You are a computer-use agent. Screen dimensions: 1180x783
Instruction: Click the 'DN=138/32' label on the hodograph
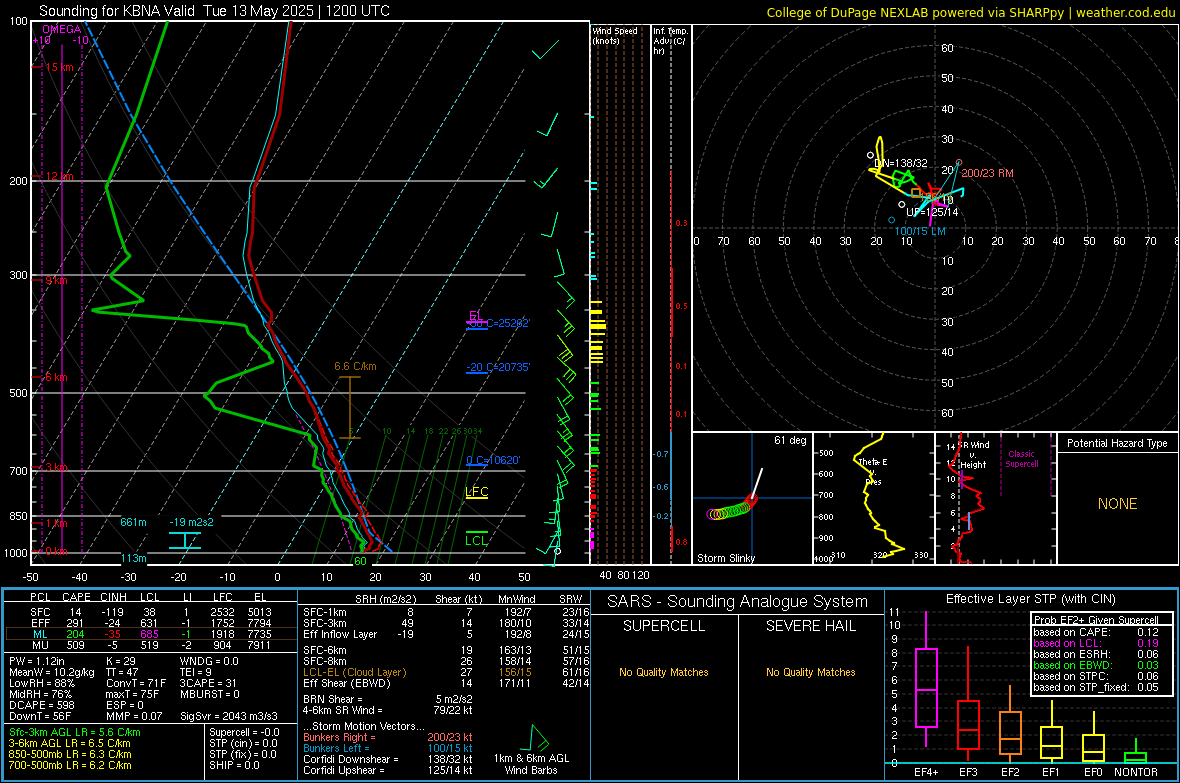(901, 163)
